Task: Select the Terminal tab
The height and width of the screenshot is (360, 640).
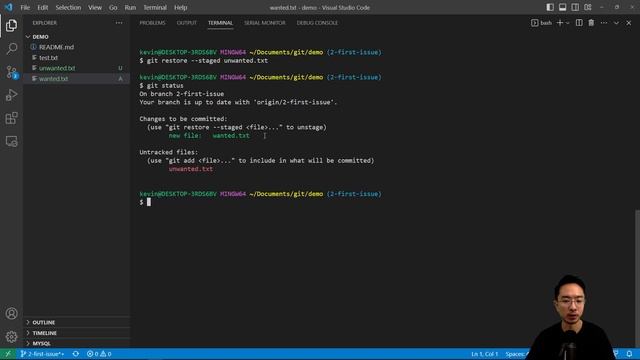Action: coord(220,23)
